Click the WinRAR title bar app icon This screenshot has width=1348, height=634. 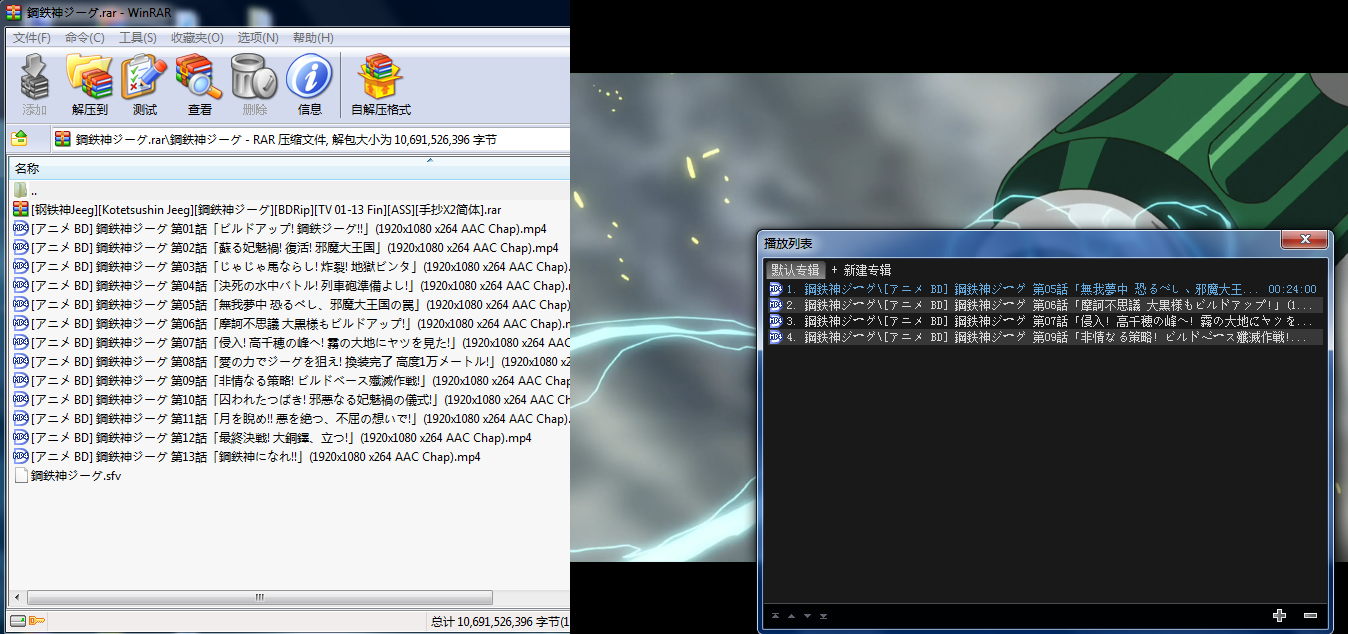point(12,12)
